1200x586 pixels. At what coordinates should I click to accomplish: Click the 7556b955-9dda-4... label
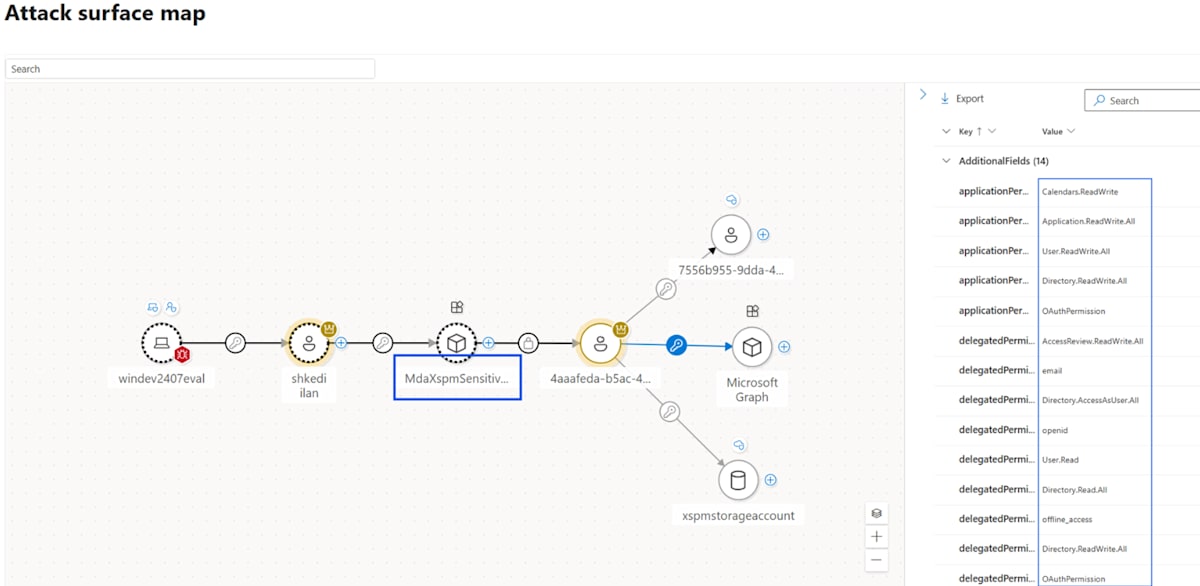coord(731,270)
